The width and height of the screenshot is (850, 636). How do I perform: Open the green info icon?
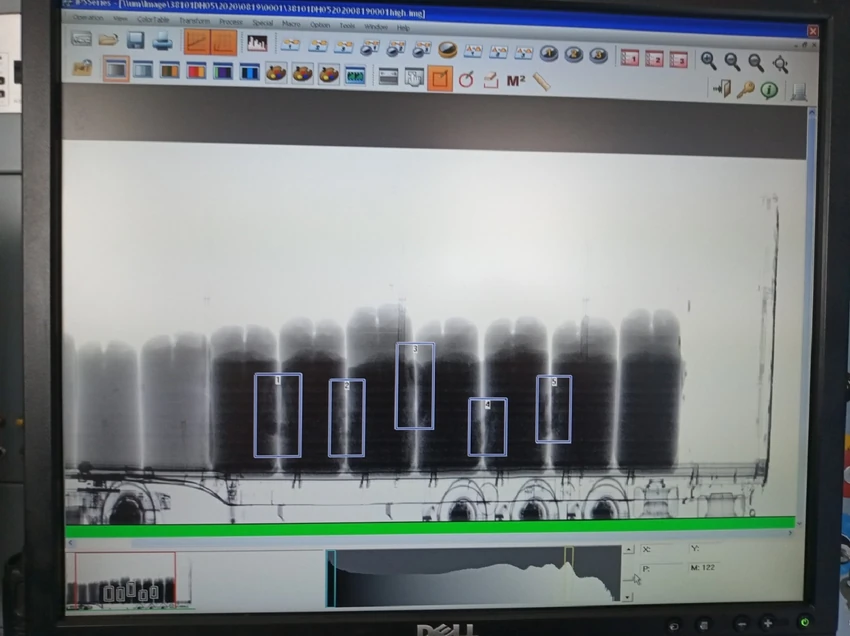(769, 90)
